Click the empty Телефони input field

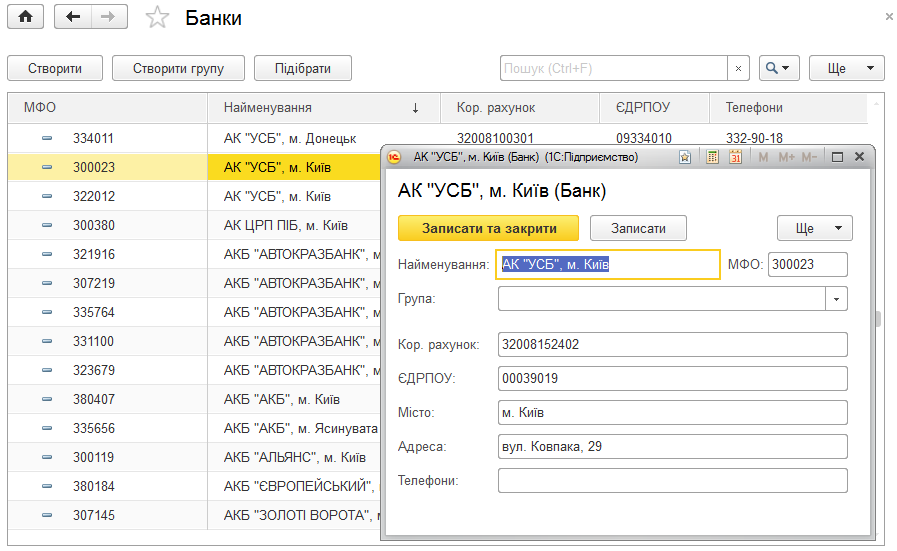coord(673,481)
